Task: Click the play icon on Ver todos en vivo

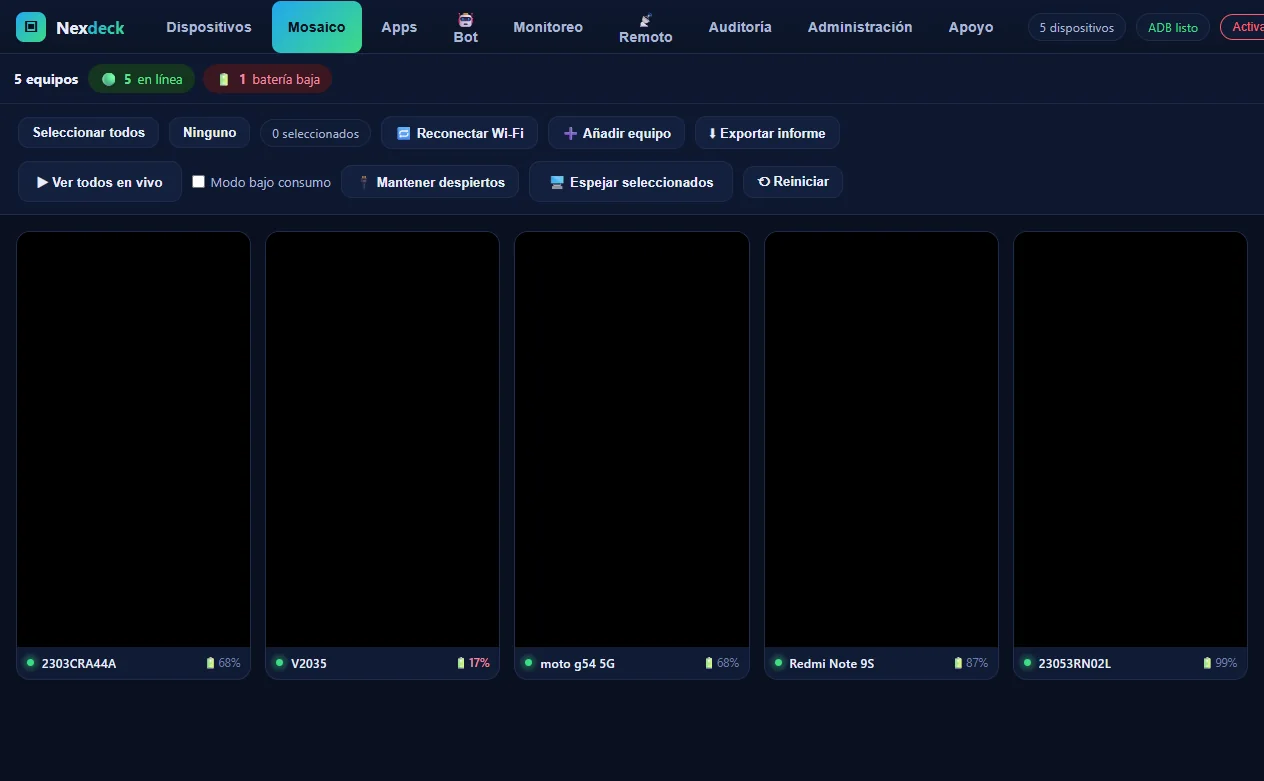Action: pyautogui.click(x=42, y=182)
